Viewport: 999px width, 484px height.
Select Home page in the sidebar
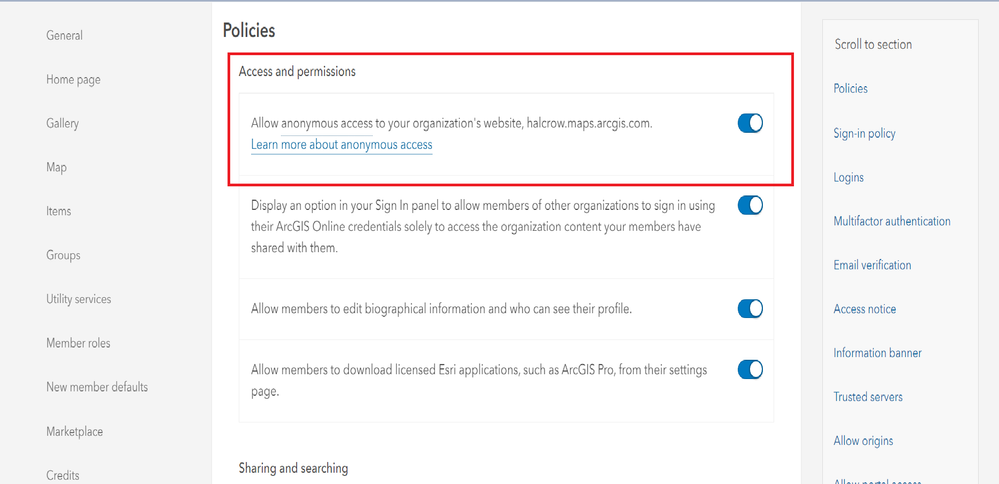tap(73, 80)
